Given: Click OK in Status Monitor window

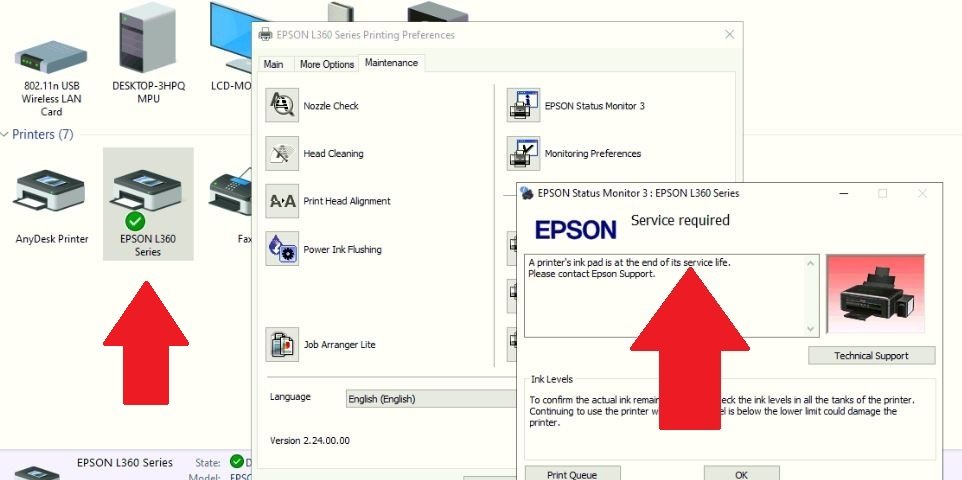Looking at the screenshot, I should 741,474.
